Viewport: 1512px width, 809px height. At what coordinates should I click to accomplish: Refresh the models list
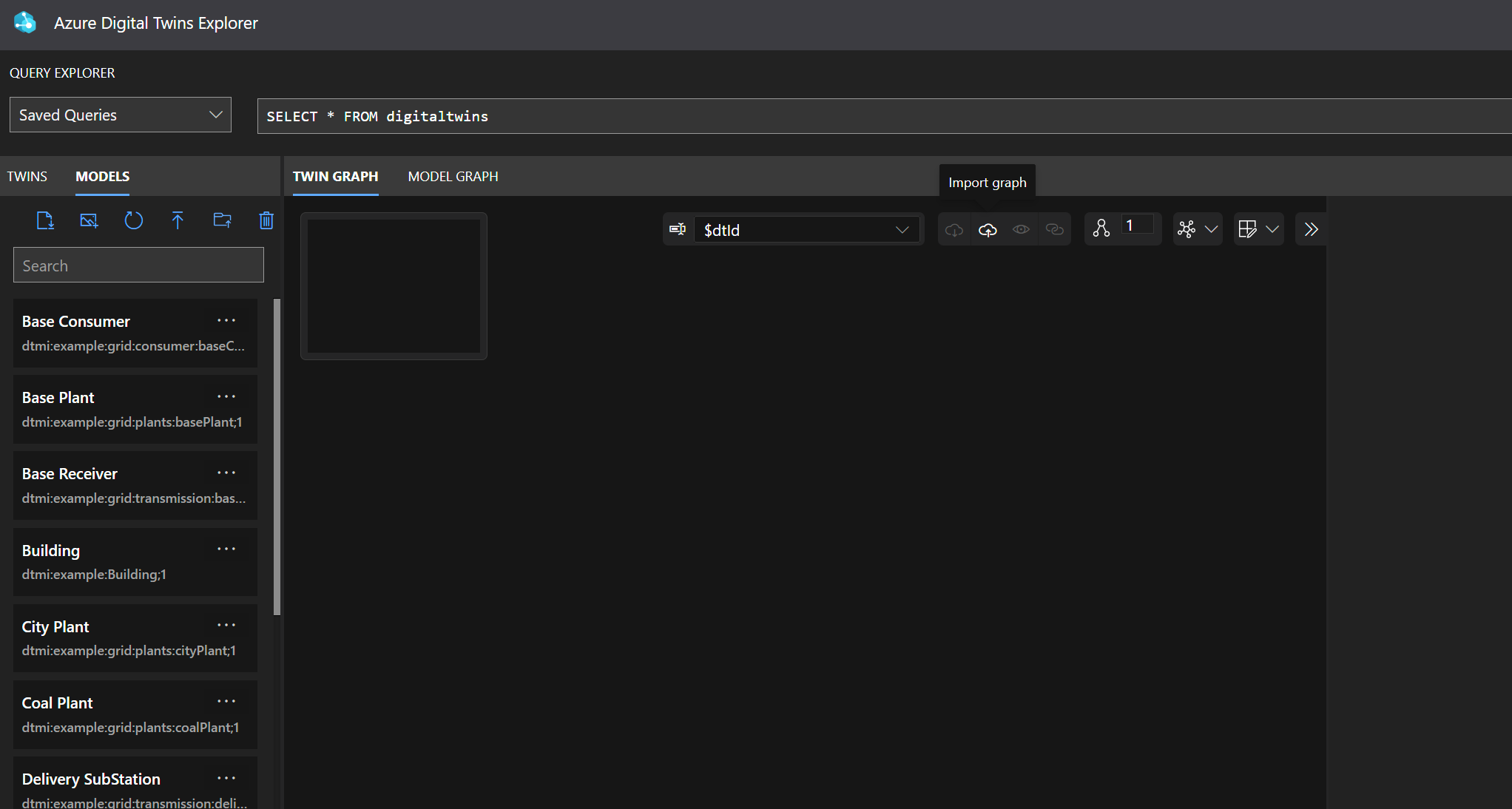[134, 220]
